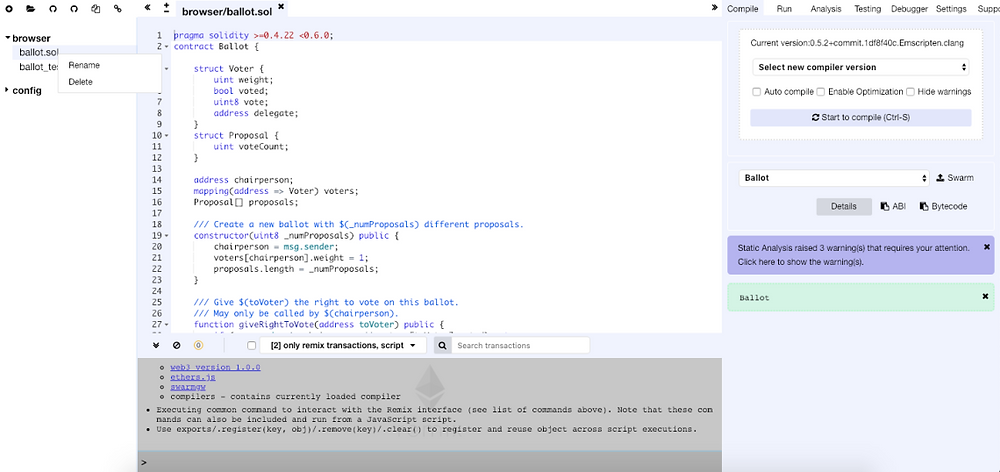Copy the ABI to clipboard
Viewport: 1000px width, 472px height.
point(893,206)
